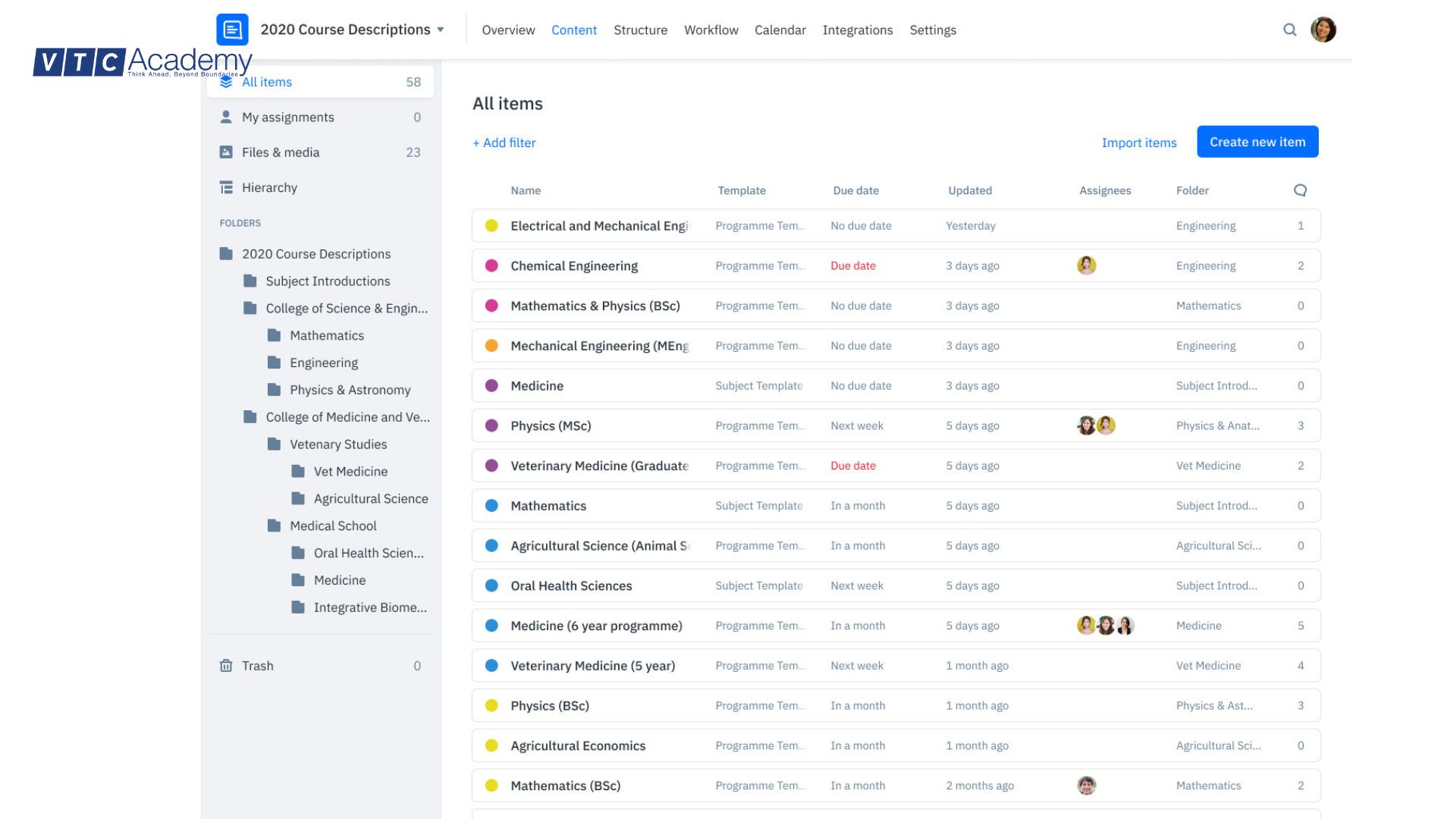
Task: Open the Vetenary Studies folder
Action: click(337, 444)
